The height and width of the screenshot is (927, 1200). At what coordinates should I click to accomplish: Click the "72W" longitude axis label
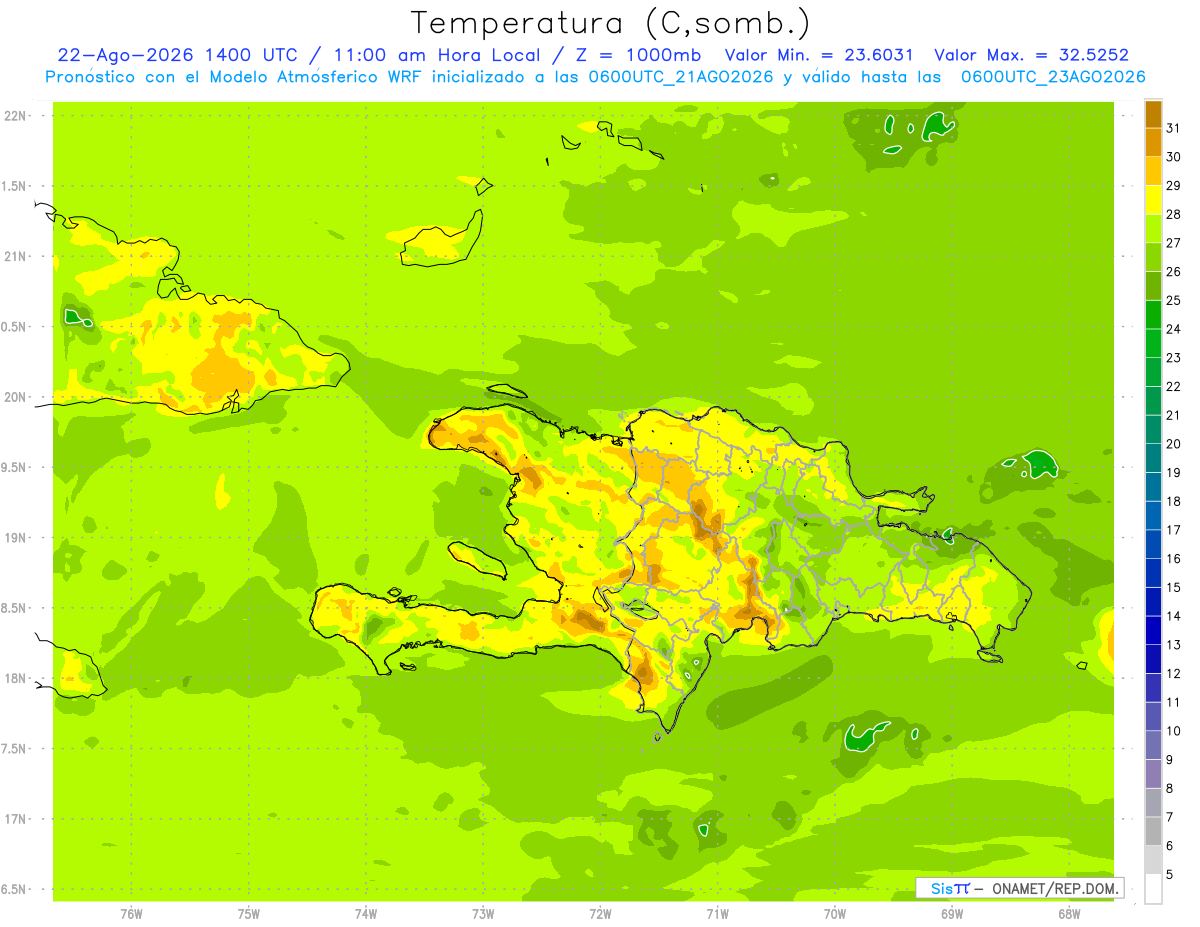pos(600,914)
